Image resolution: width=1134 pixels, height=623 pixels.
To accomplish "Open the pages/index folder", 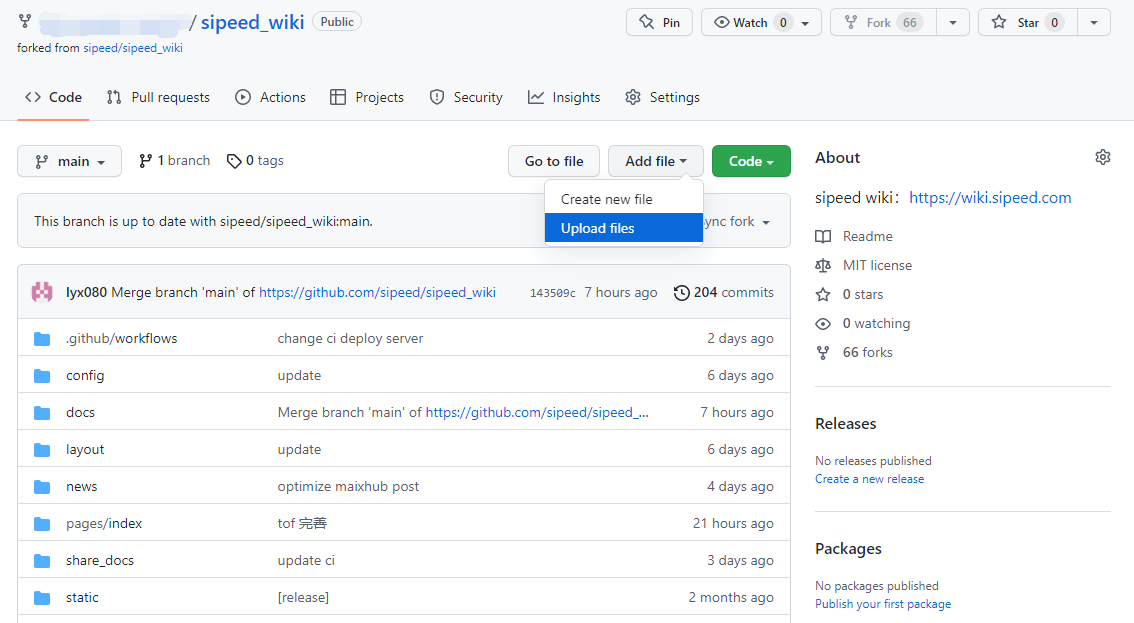I will coord(103,523).
